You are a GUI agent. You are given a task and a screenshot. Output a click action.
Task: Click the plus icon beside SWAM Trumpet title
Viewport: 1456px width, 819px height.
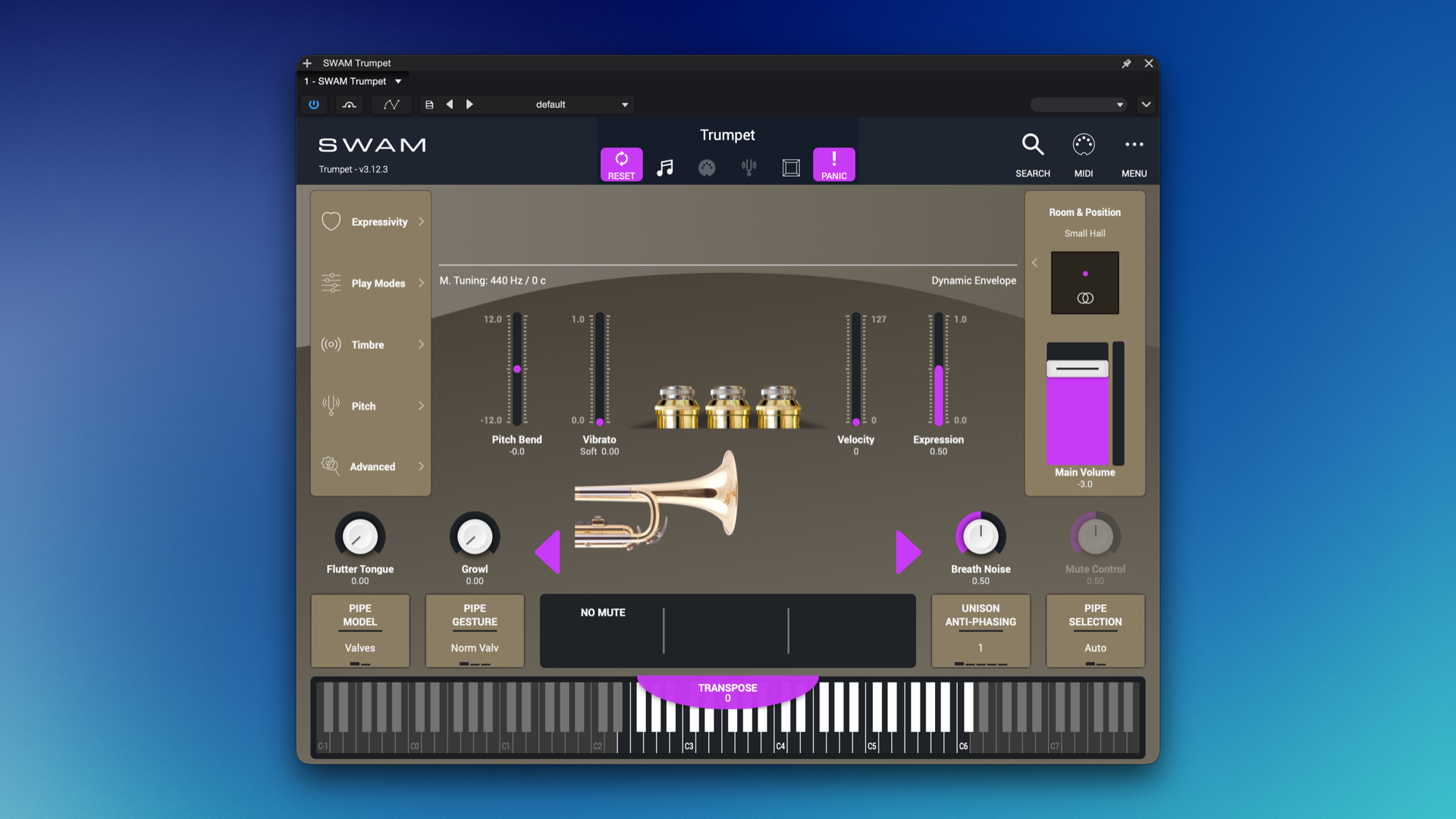coord(307,64)
